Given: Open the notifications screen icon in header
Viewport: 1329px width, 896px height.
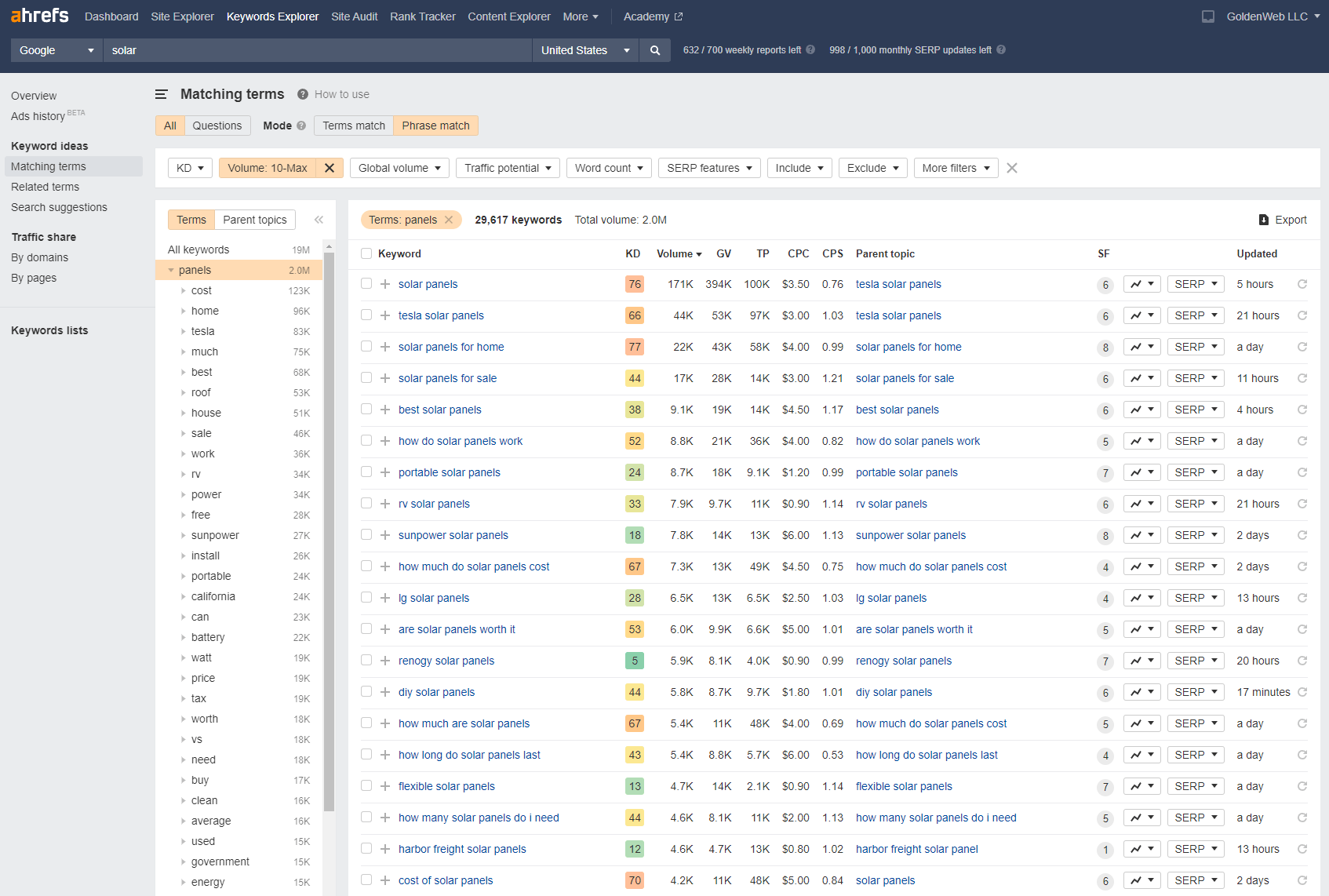Looking at the screenshot, I should (1208, 16).
